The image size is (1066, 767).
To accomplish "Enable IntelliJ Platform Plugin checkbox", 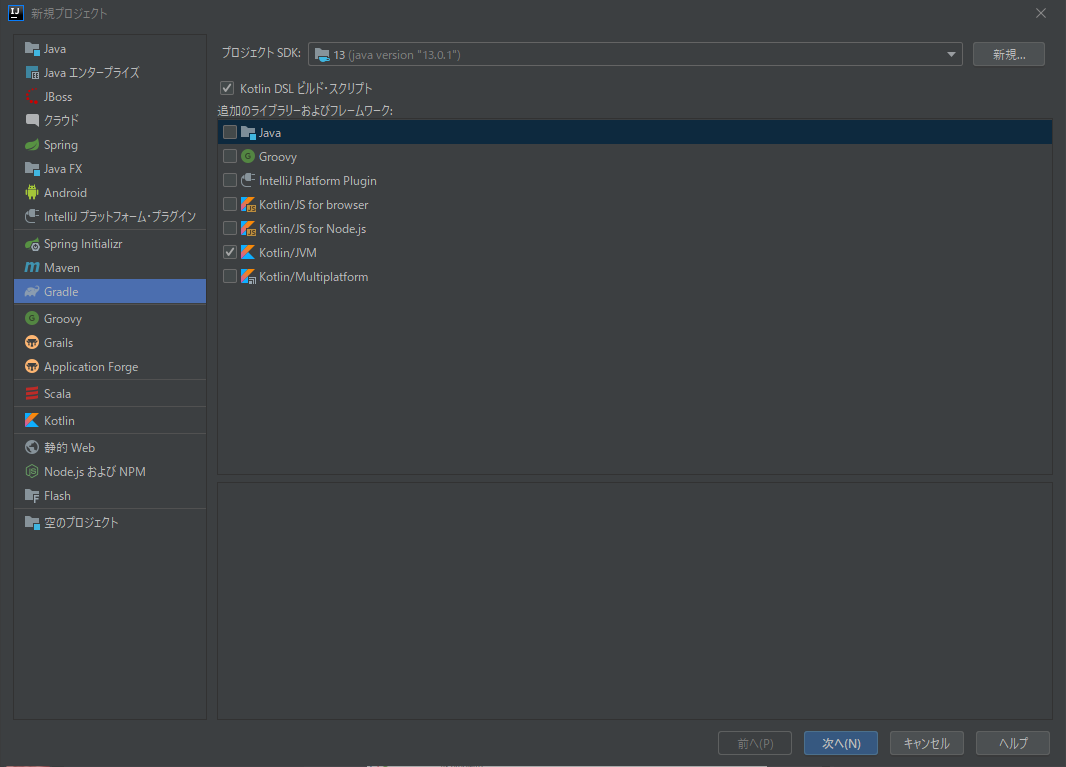I will 230,180.
